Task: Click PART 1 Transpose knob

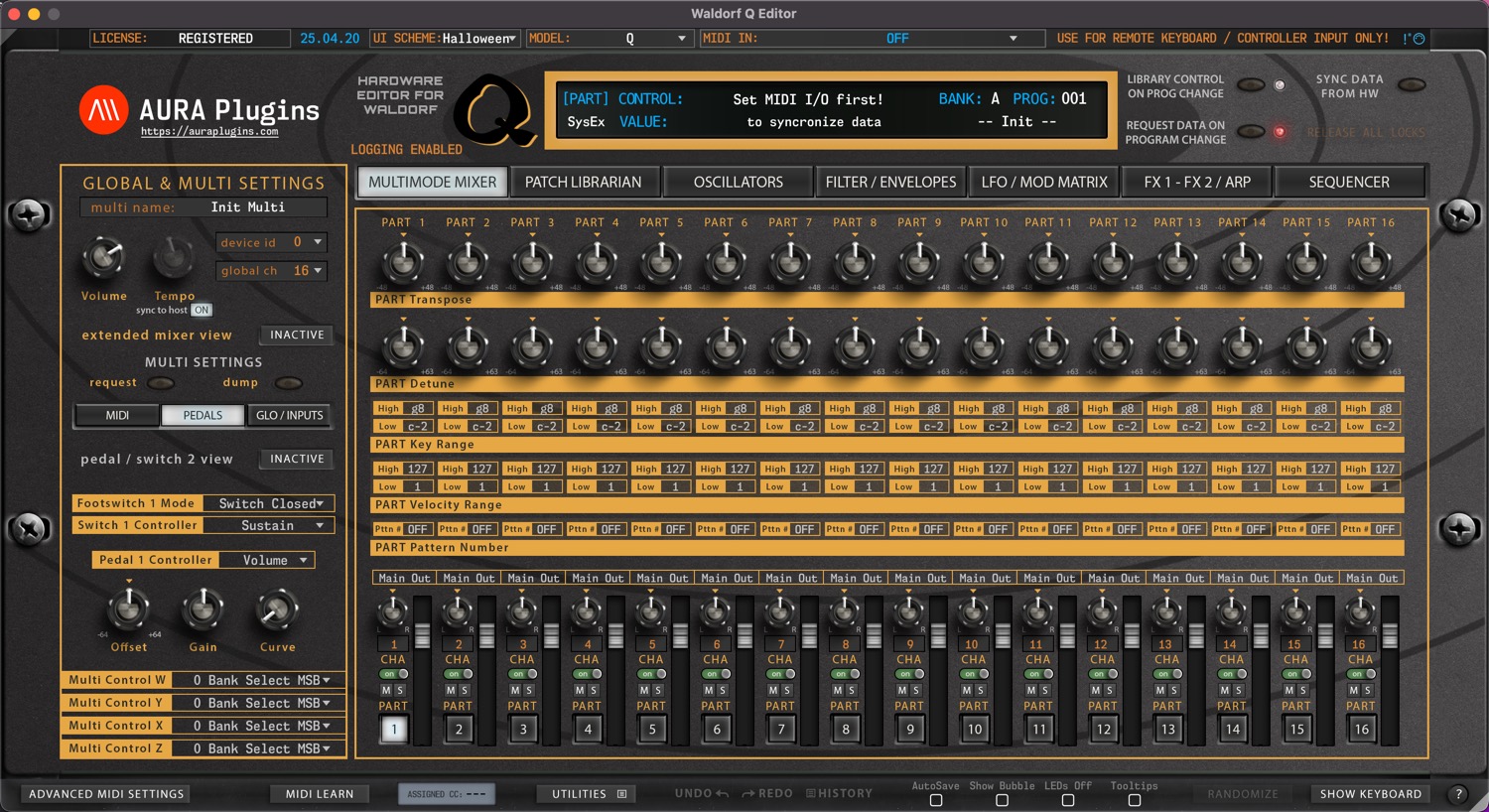Action: [403, 263]
